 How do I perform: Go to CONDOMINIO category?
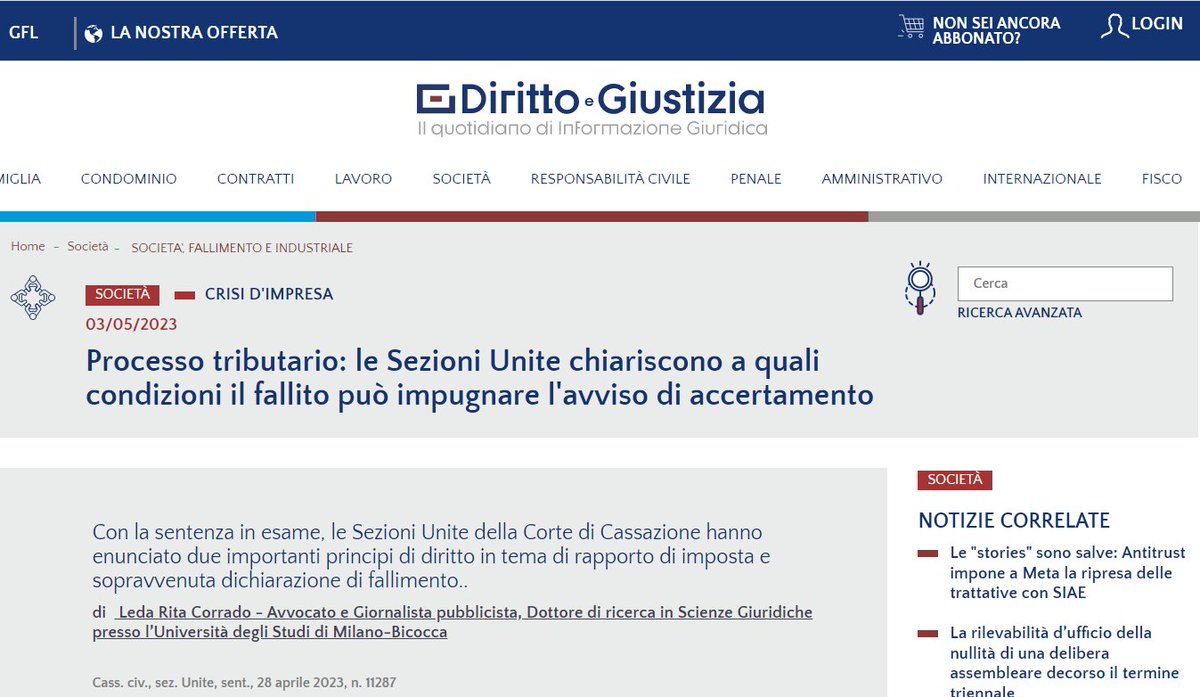click(128, 179)
